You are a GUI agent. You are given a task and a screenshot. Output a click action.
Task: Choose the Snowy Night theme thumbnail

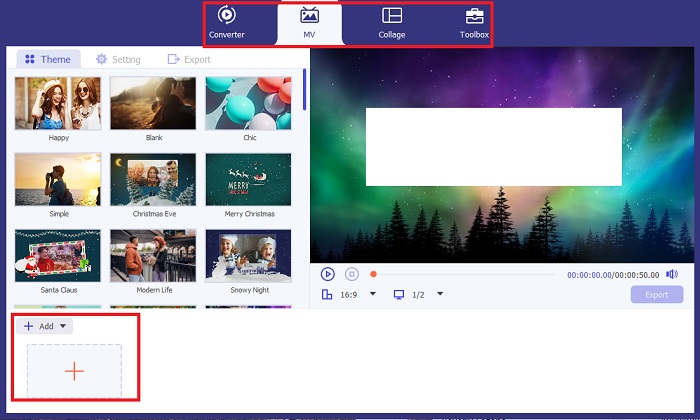[x=249, y=256]
